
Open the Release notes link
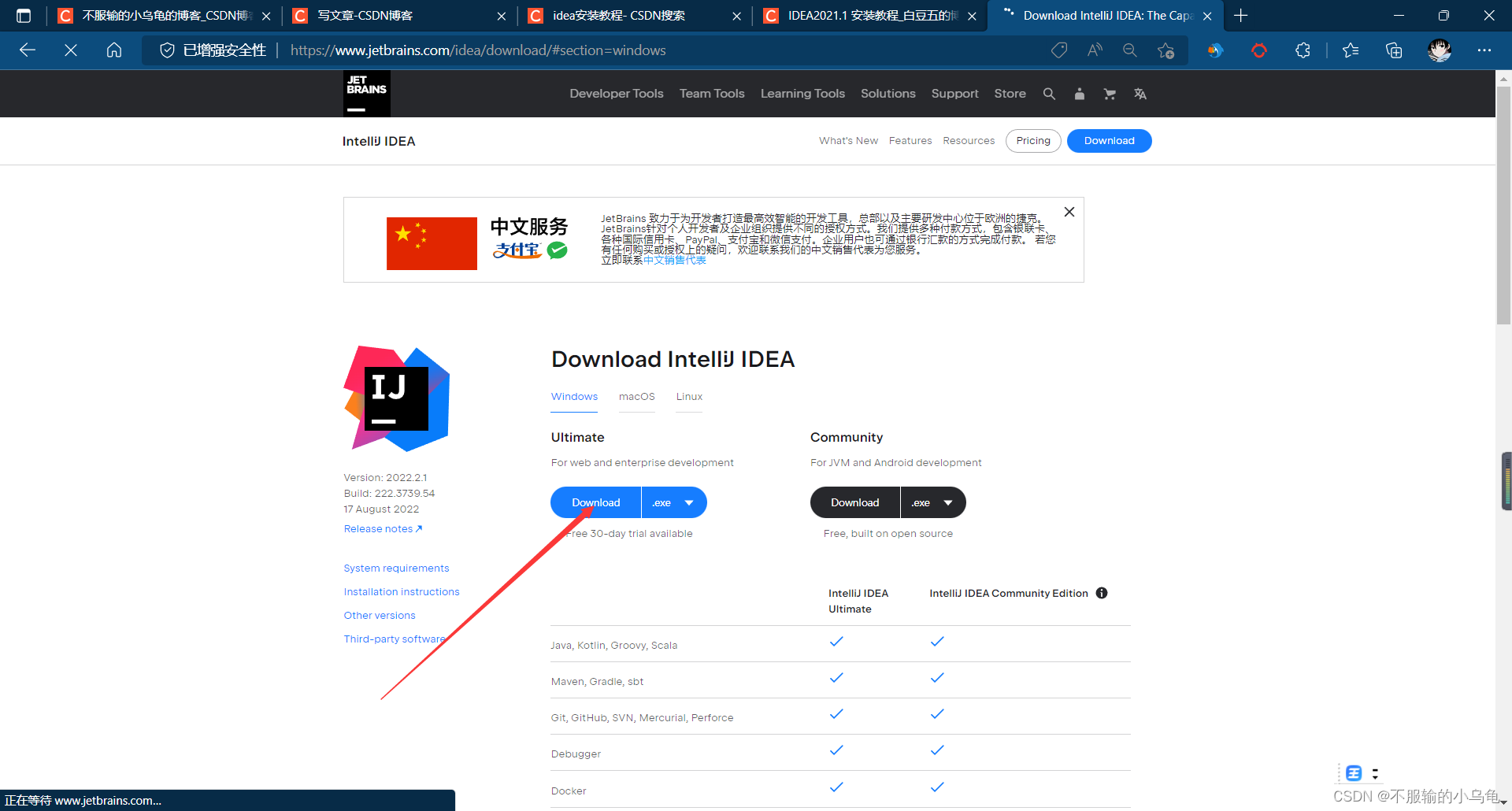pos(383,529)
